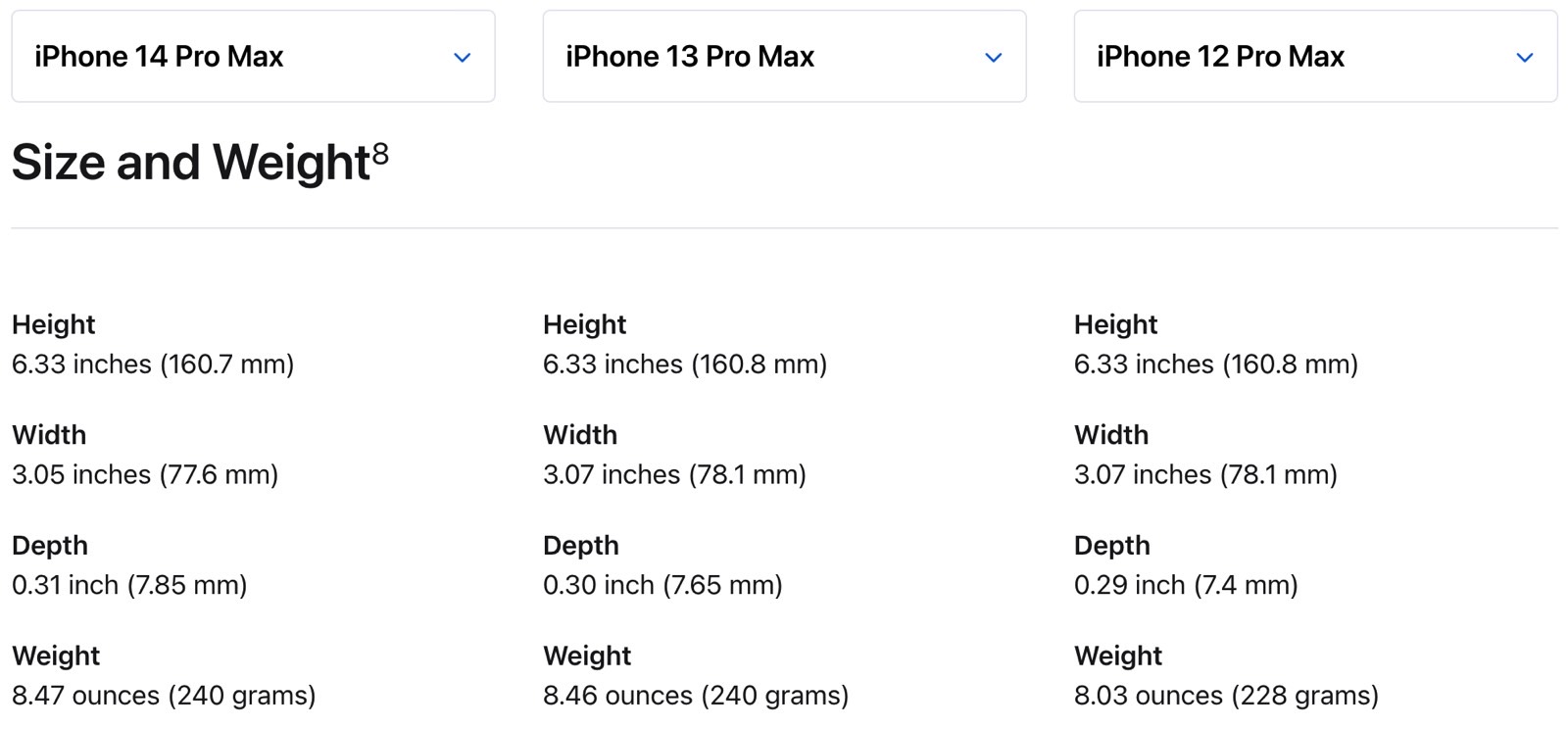1568x729 pixels.
Task: Click the Size and Weight heading
Action: [x=191, y=162]
